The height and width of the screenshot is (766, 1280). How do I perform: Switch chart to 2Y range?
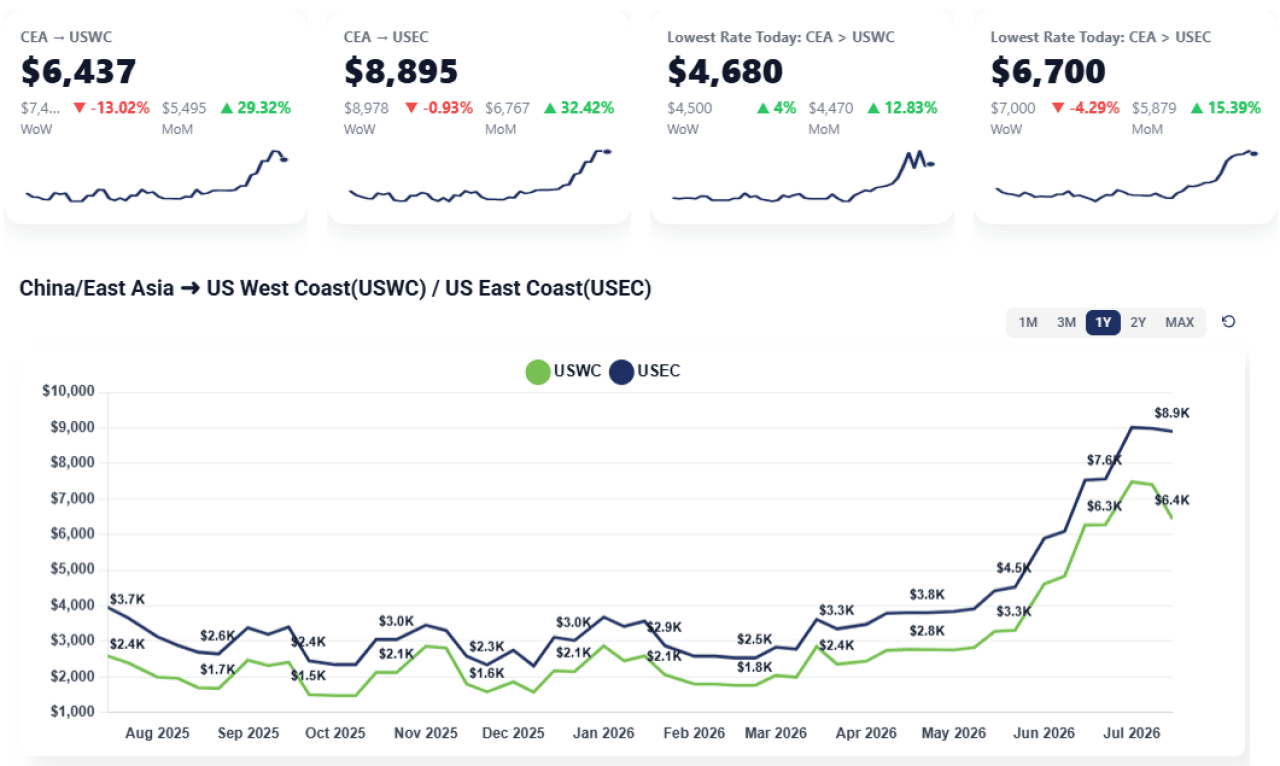click(x=1138, y=322)
